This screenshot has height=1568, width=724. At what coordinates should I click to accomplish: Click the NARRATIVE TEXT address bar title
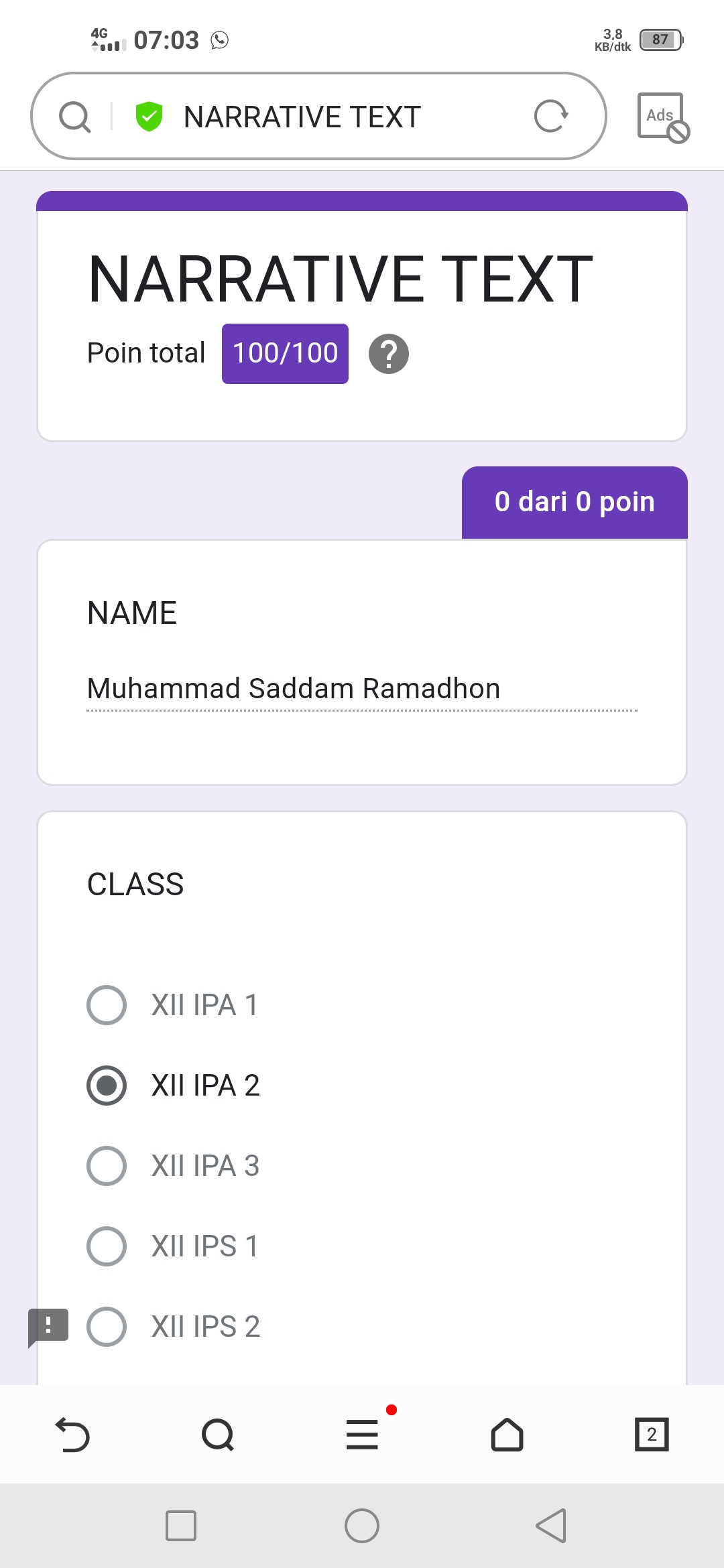click(x=302, y=117)
